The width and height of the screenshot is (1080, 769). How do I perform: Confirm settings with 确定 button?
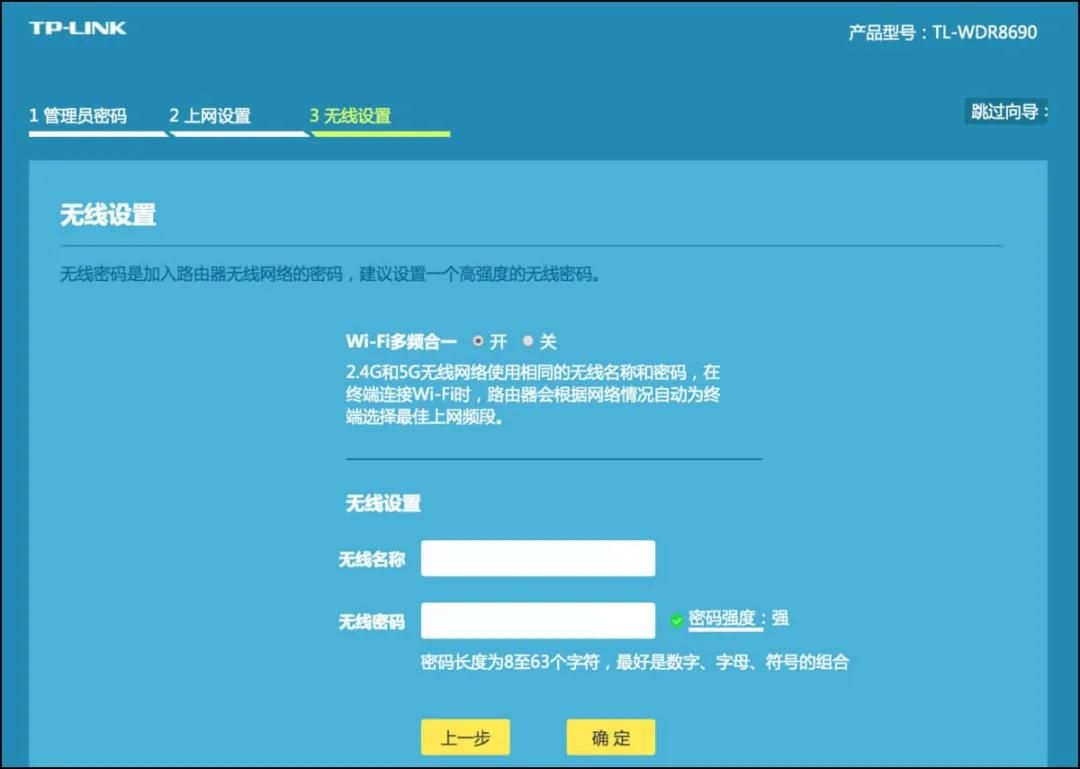tap(611, 737)
